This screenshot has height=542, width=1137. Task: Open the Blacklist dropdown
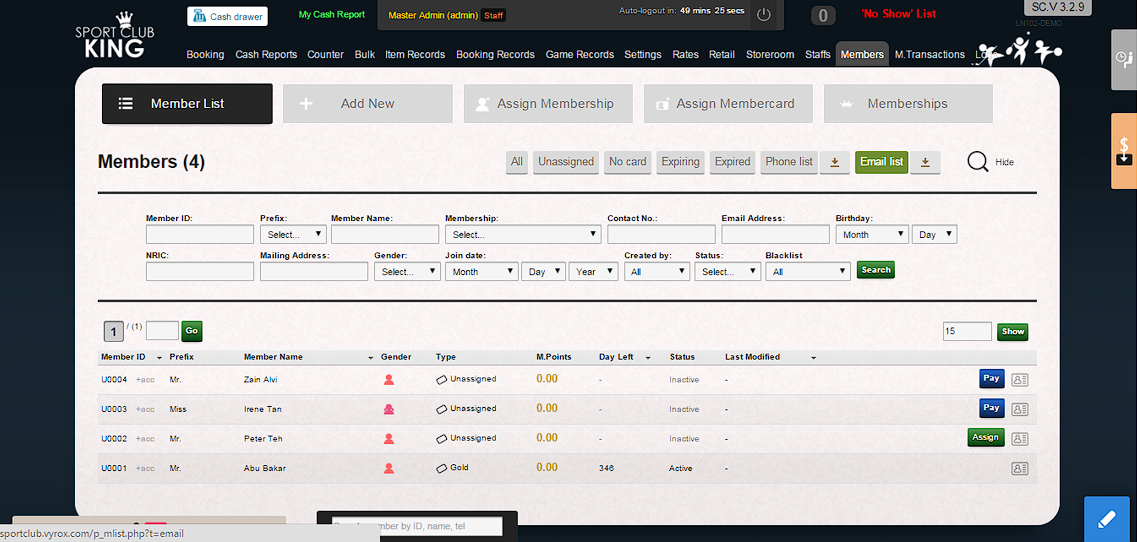808,271
